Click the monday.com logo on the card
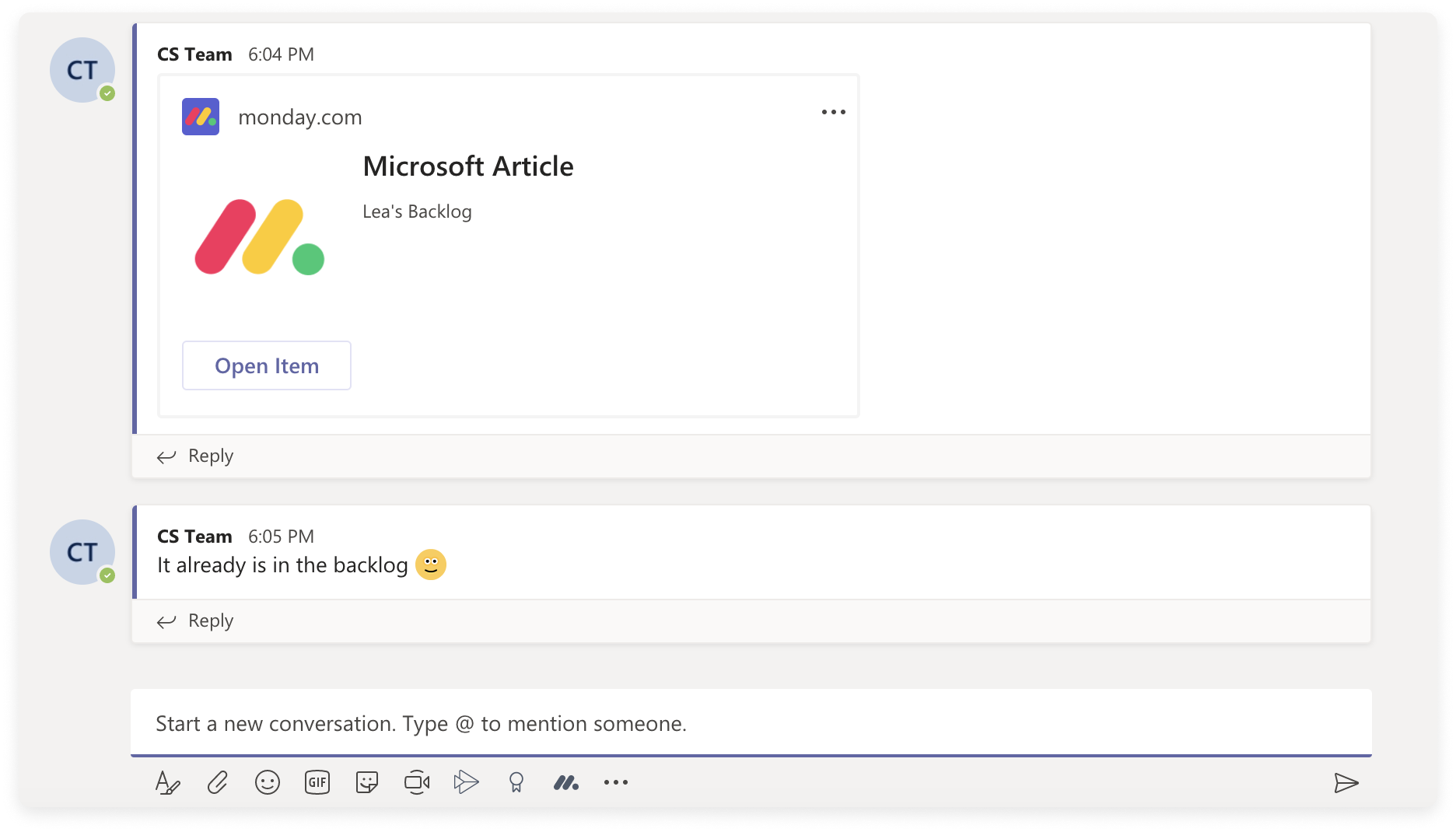This screenshot has width=1456, height=832. [x=200, y=116]
